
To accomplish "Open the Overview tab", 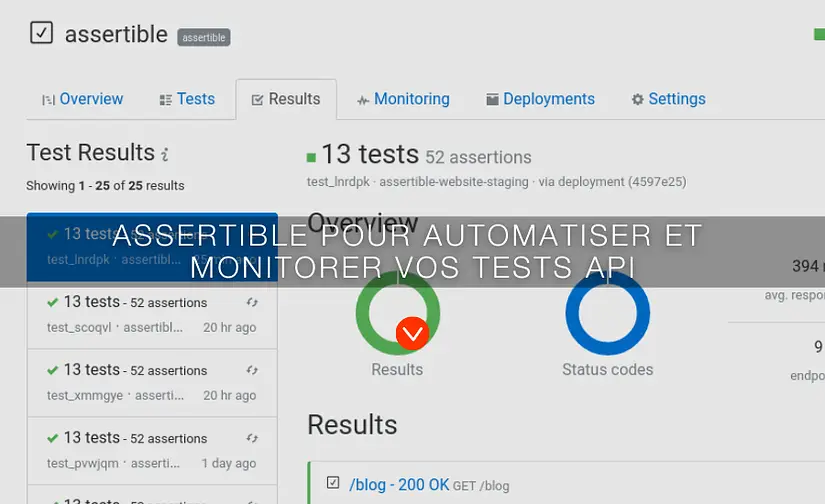I will tap(83, 99).
